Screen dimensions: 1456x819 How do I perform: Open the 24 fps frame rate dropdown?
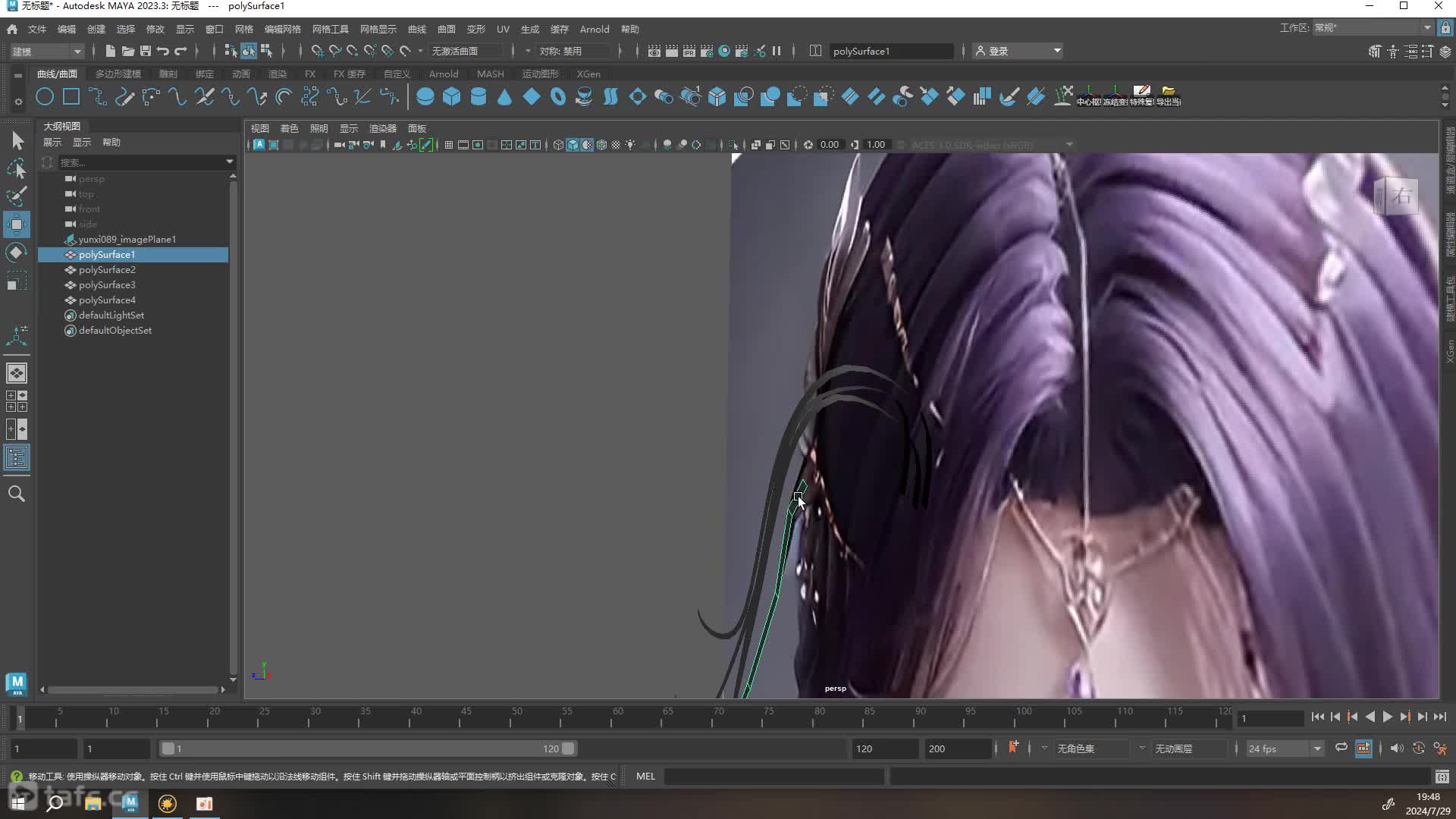[x=1285, y=748]
